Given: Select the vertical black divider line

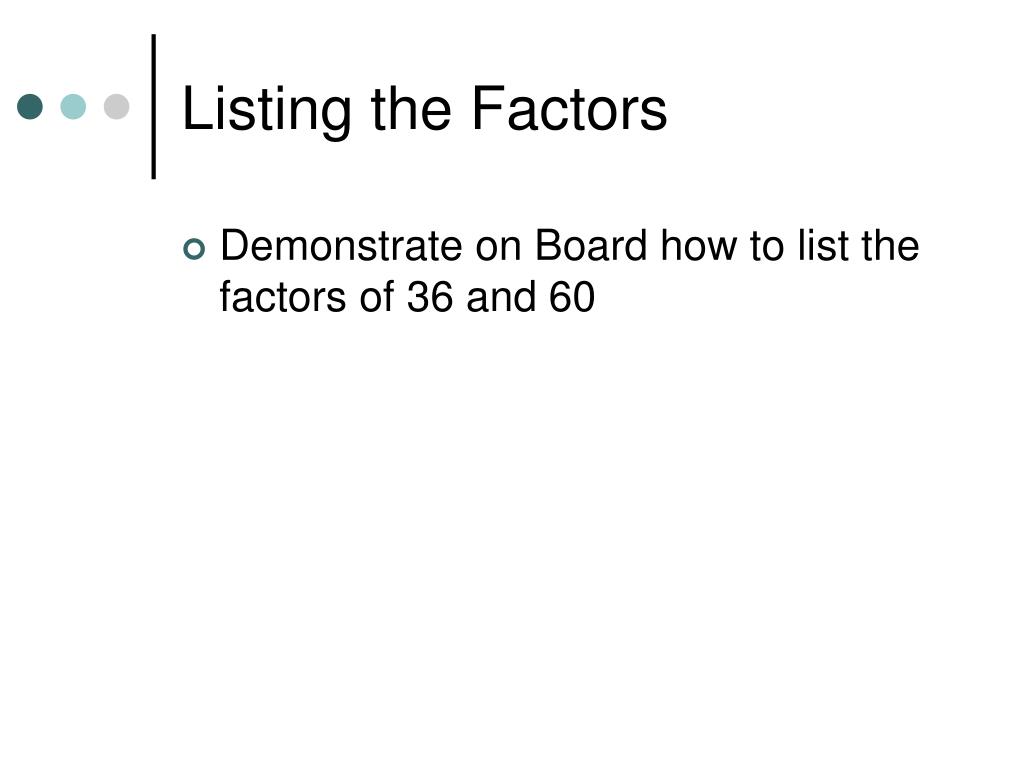Looking at the screenshot, I should [154, 106].
